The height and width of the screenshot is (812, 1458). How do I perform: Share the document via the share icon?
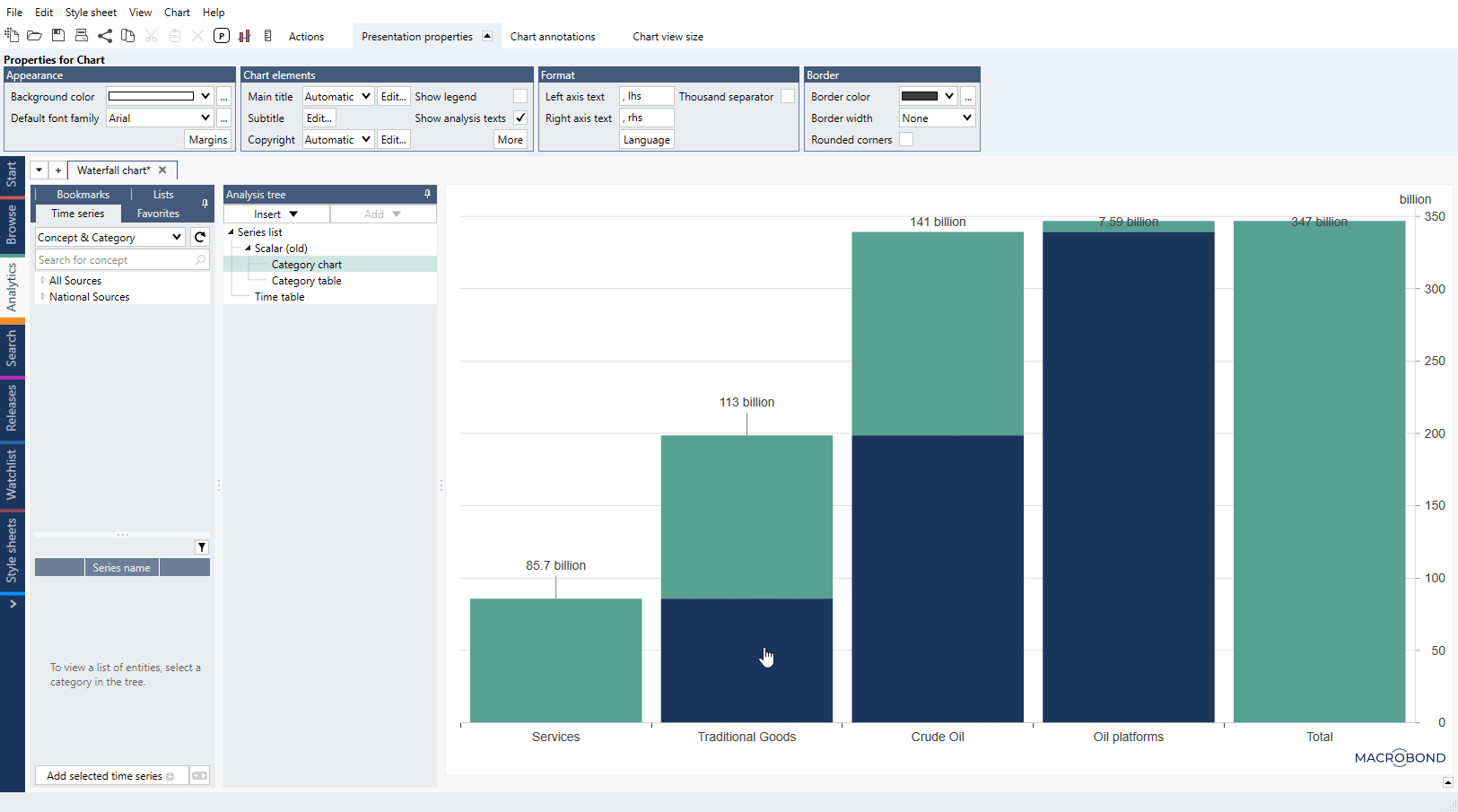[105, 35]
